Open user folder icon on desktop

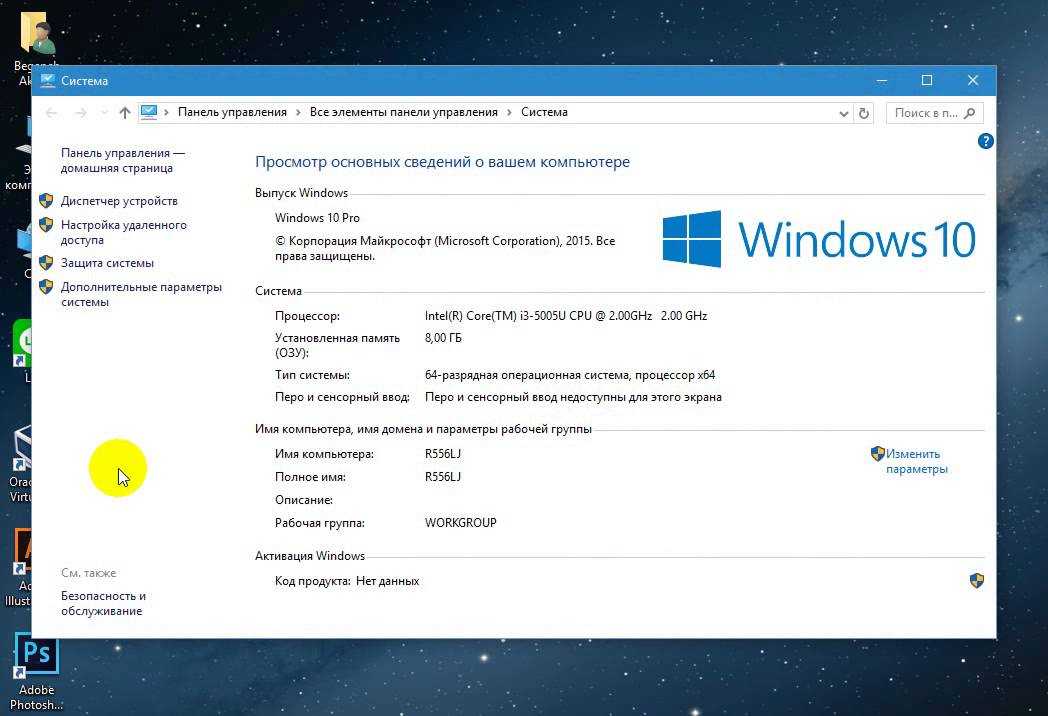coord(37,32)
